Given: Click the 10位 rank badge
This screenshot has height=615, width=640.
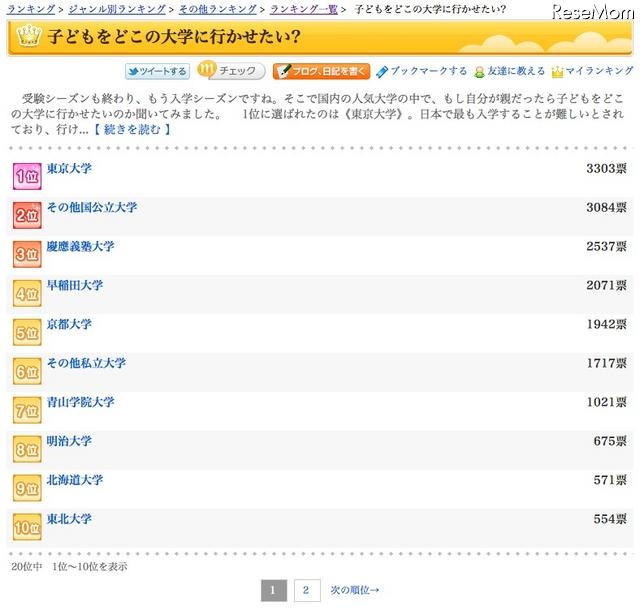Looking at the screenshot, I should click(x=27, y=527).
